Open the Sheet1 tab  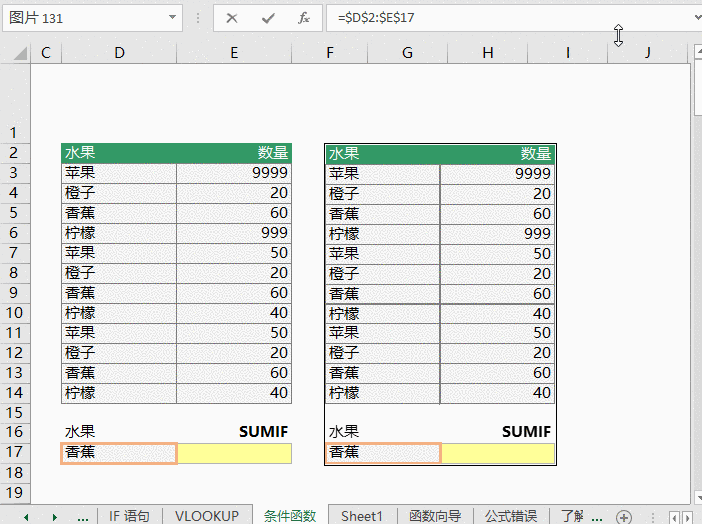coord(362,516)
